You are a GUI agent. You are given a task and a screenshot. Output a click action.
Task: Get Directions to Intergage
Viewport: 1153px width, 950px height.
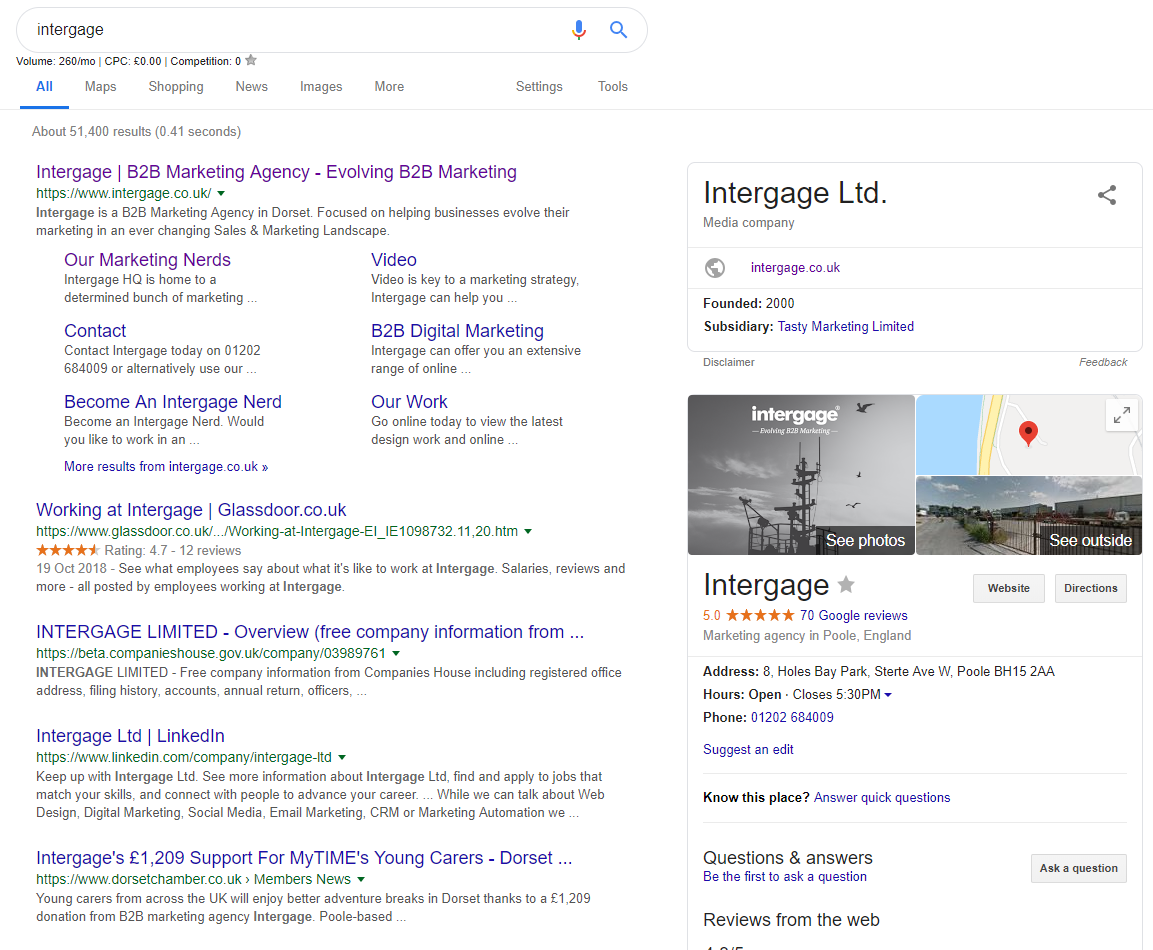[1090, 588]
